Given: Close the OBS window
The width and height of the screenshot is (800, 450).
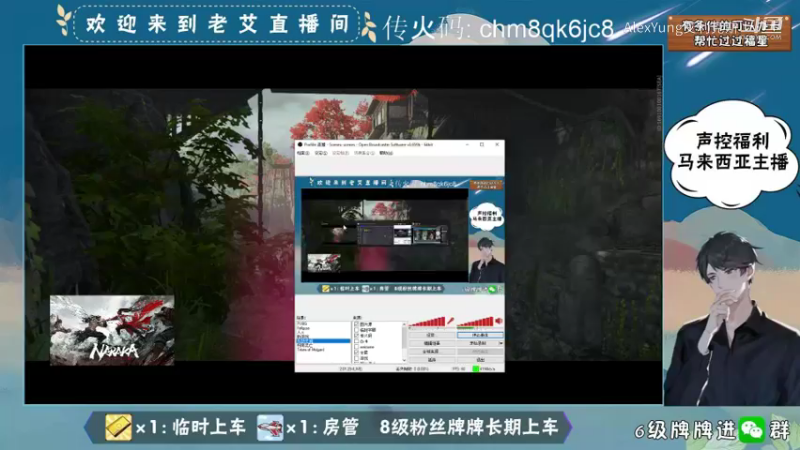Looking at the screenshot, I should (x=497, y=145).
